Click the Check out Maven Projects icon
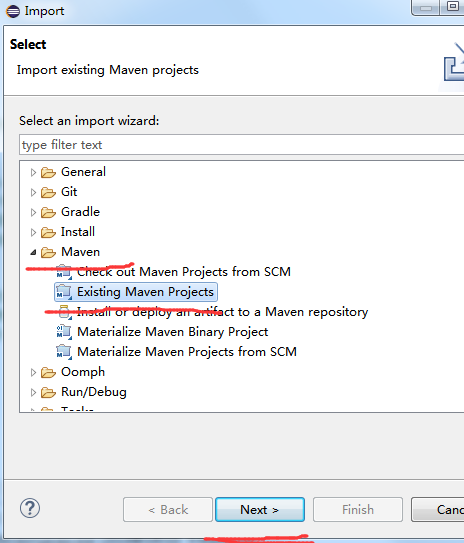 (x=64, y=272)
